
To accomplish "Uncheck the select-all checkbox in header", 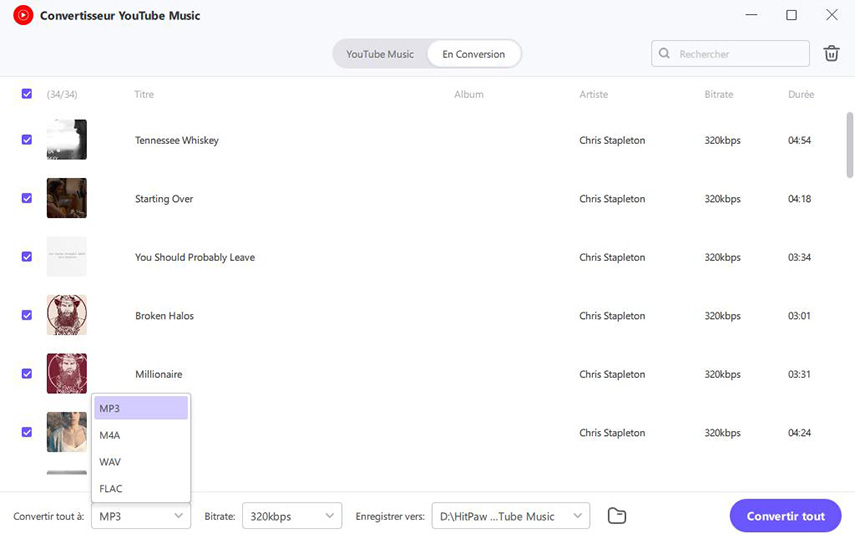I will click(27, 94).
